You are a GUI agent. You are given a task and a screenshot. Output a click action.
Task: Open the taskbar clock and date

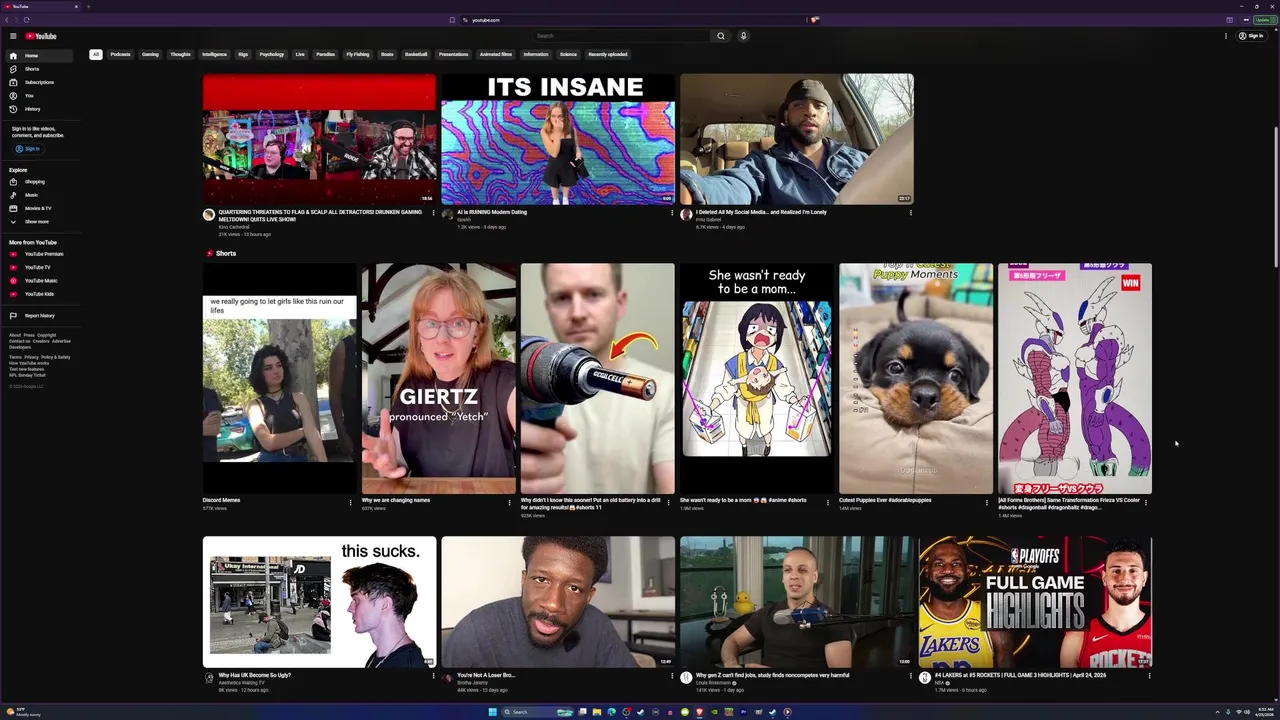tap(1265, 711)
